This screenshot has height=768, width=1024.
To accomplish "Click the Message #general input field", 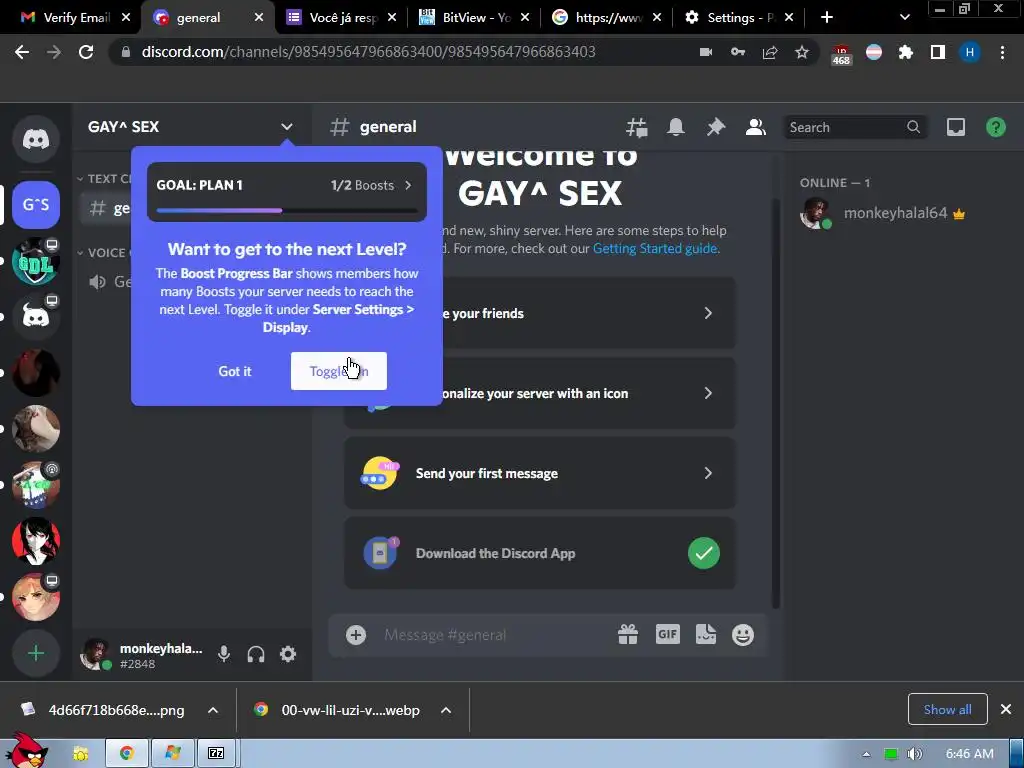I will (x=494, y=635).
